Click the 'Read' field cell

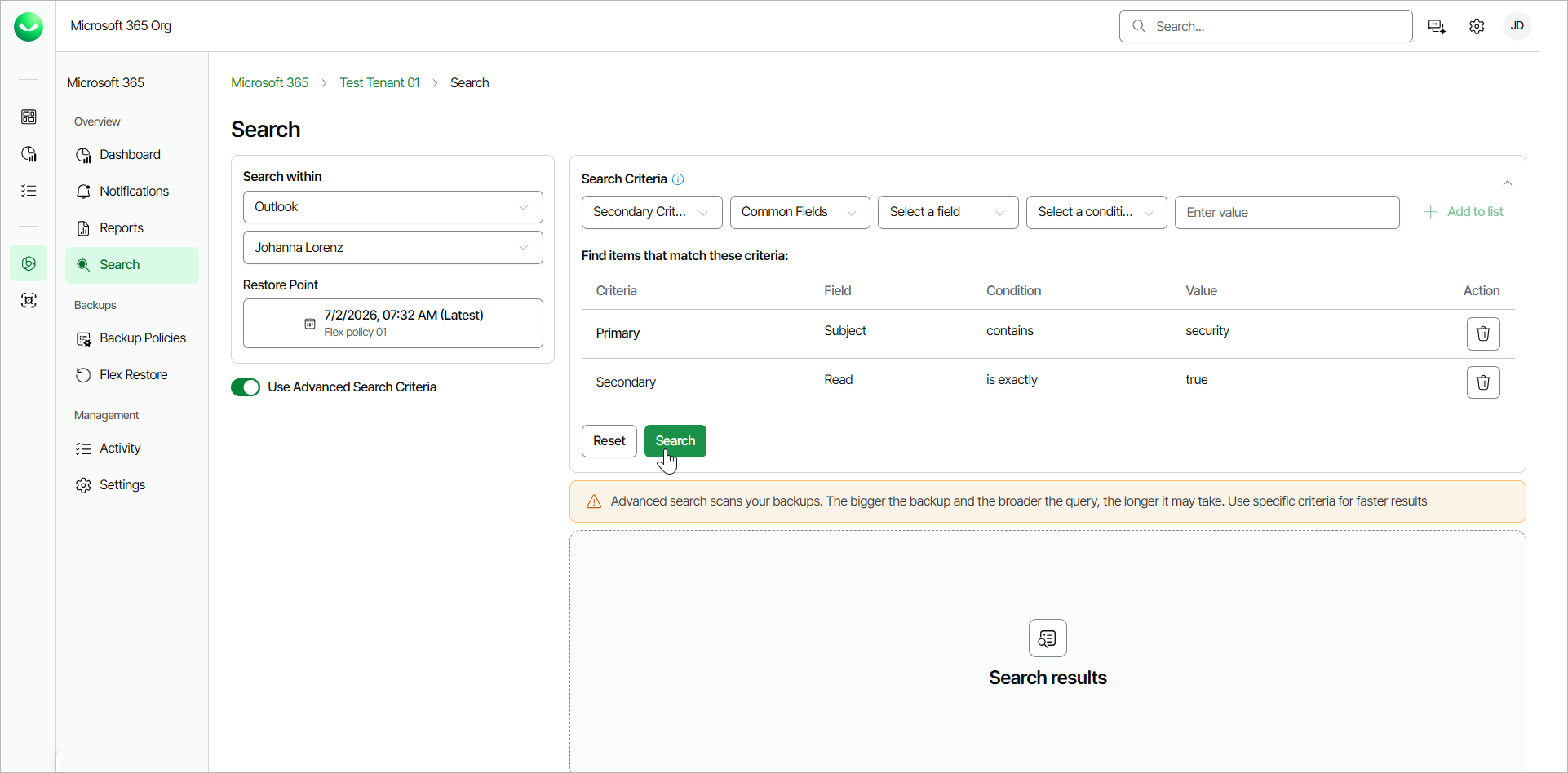(x=839, y=380)
